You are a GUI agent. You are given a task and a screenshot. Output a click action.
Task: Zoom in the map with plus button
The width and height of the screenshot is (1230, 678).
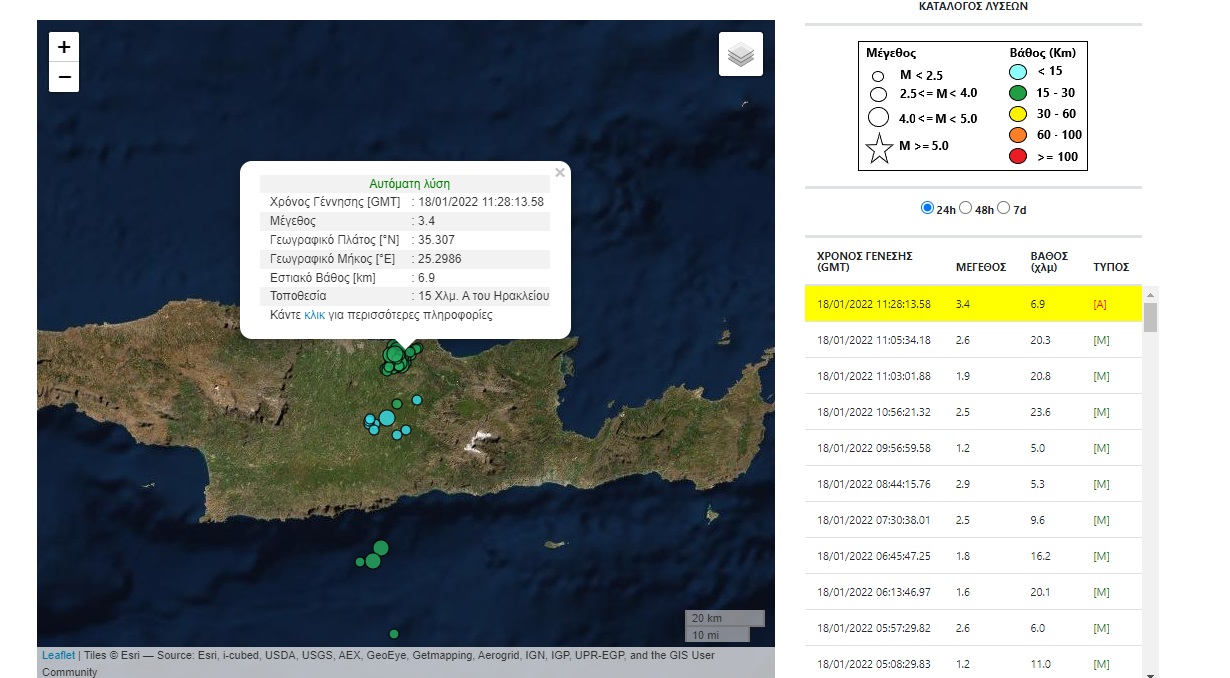[x=64, y=47]
